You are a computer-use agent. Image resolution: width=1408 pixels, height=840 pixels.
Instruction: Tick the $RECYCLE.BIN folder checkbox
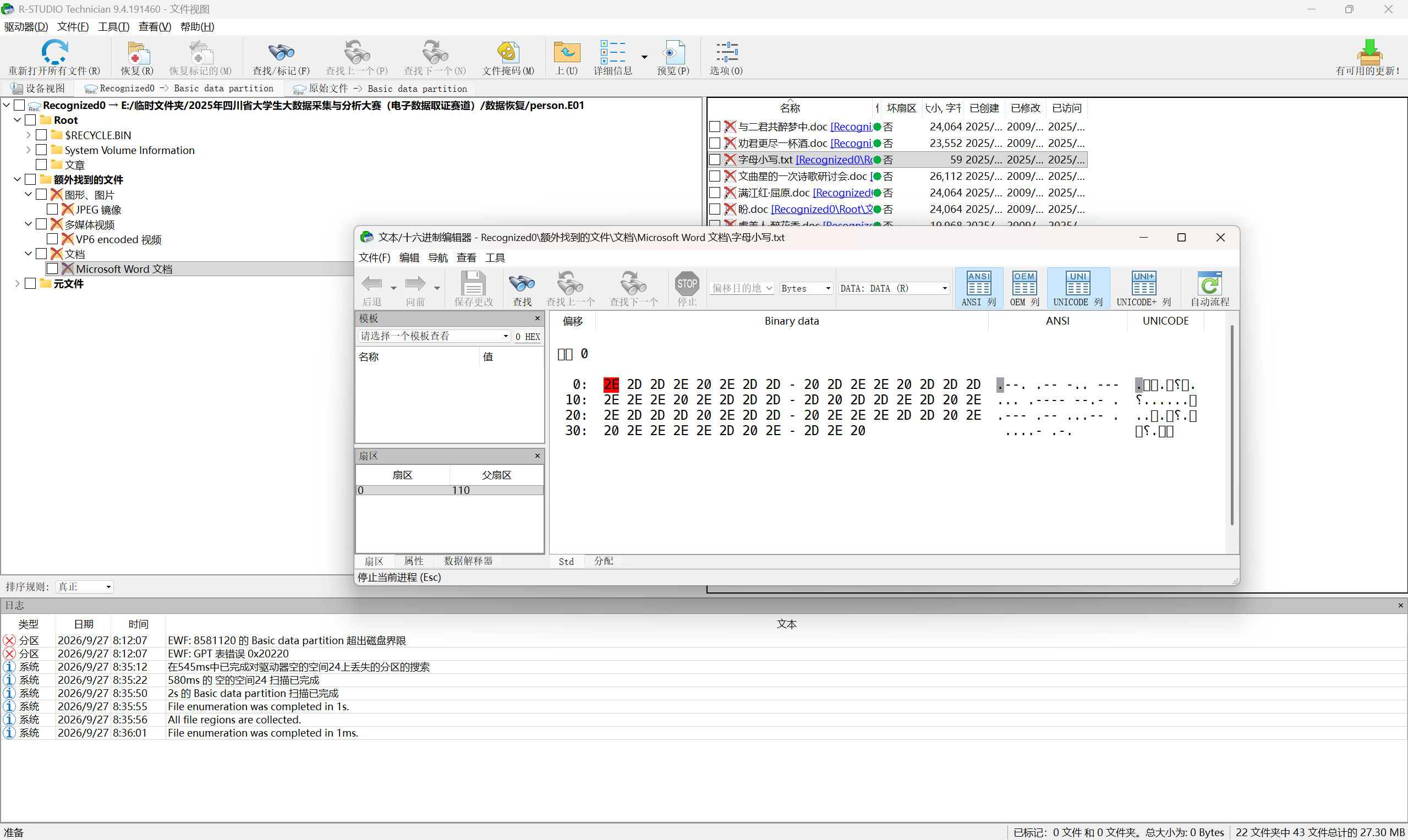[41, 135]
